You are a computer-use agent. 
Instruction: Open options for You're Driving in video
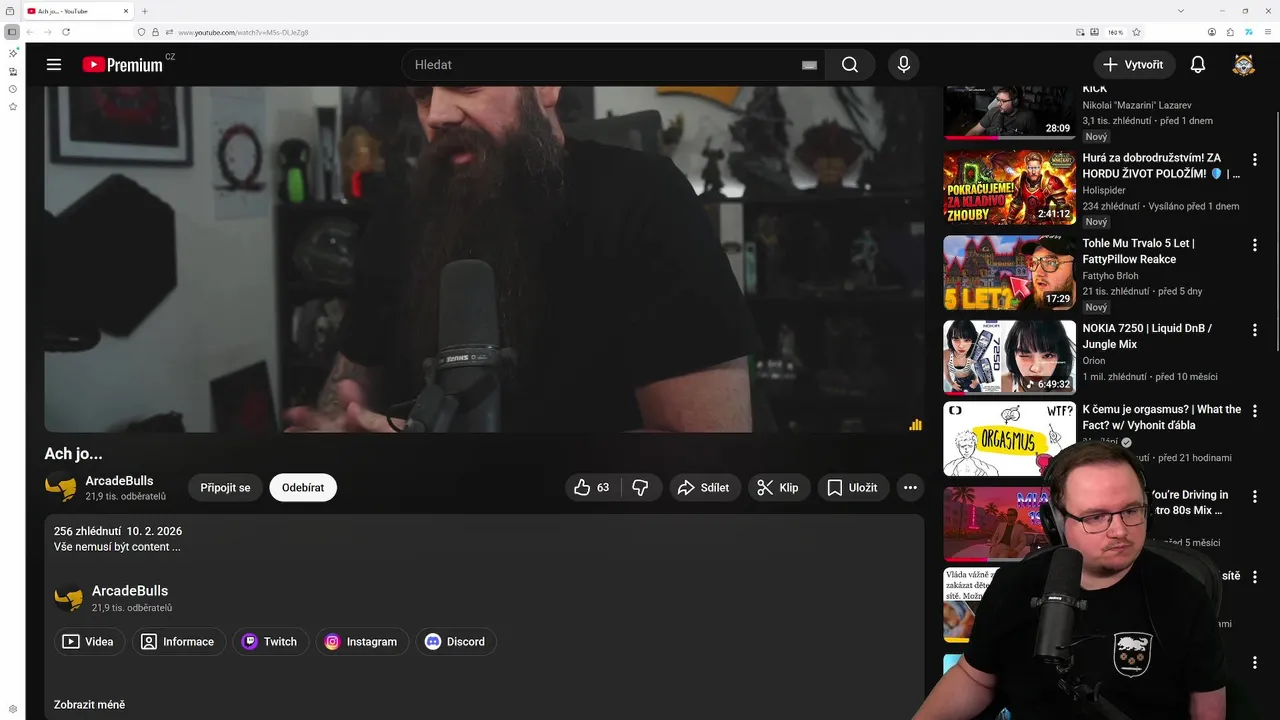click(1255, 496)
